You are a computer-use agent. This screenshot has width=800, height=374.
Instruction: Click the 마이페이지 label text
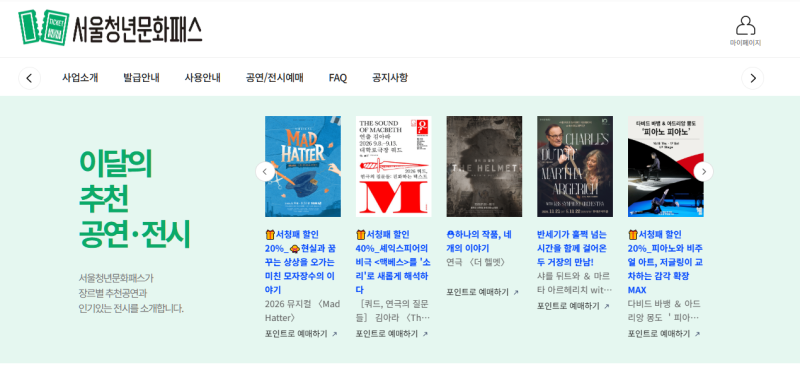point(745,43)
